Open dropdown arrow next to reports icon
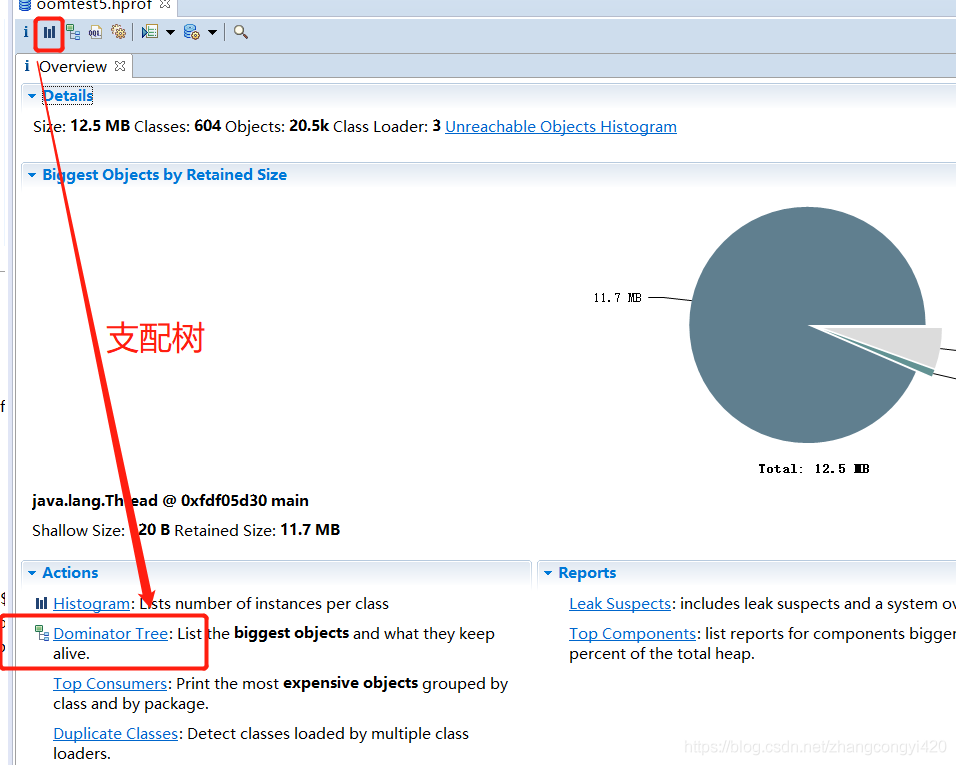 click(x=170, y=32)
